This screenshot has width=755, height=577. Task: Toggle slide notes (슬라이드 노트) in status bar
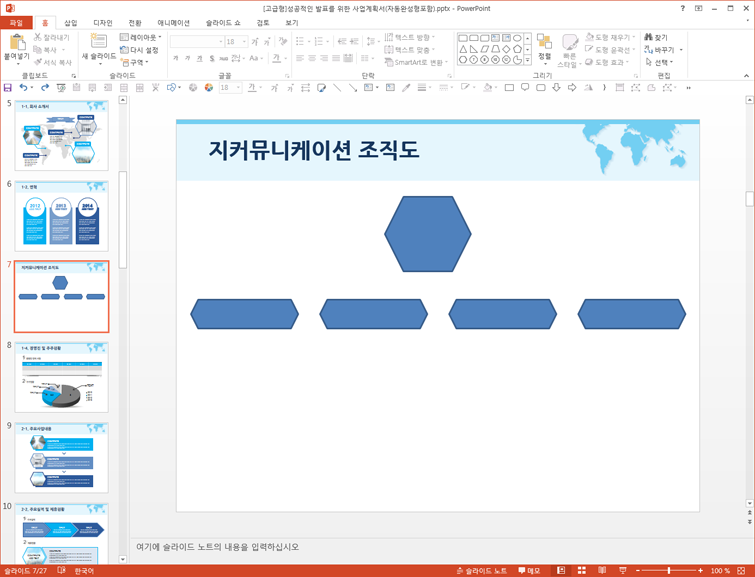click(482, 571)
